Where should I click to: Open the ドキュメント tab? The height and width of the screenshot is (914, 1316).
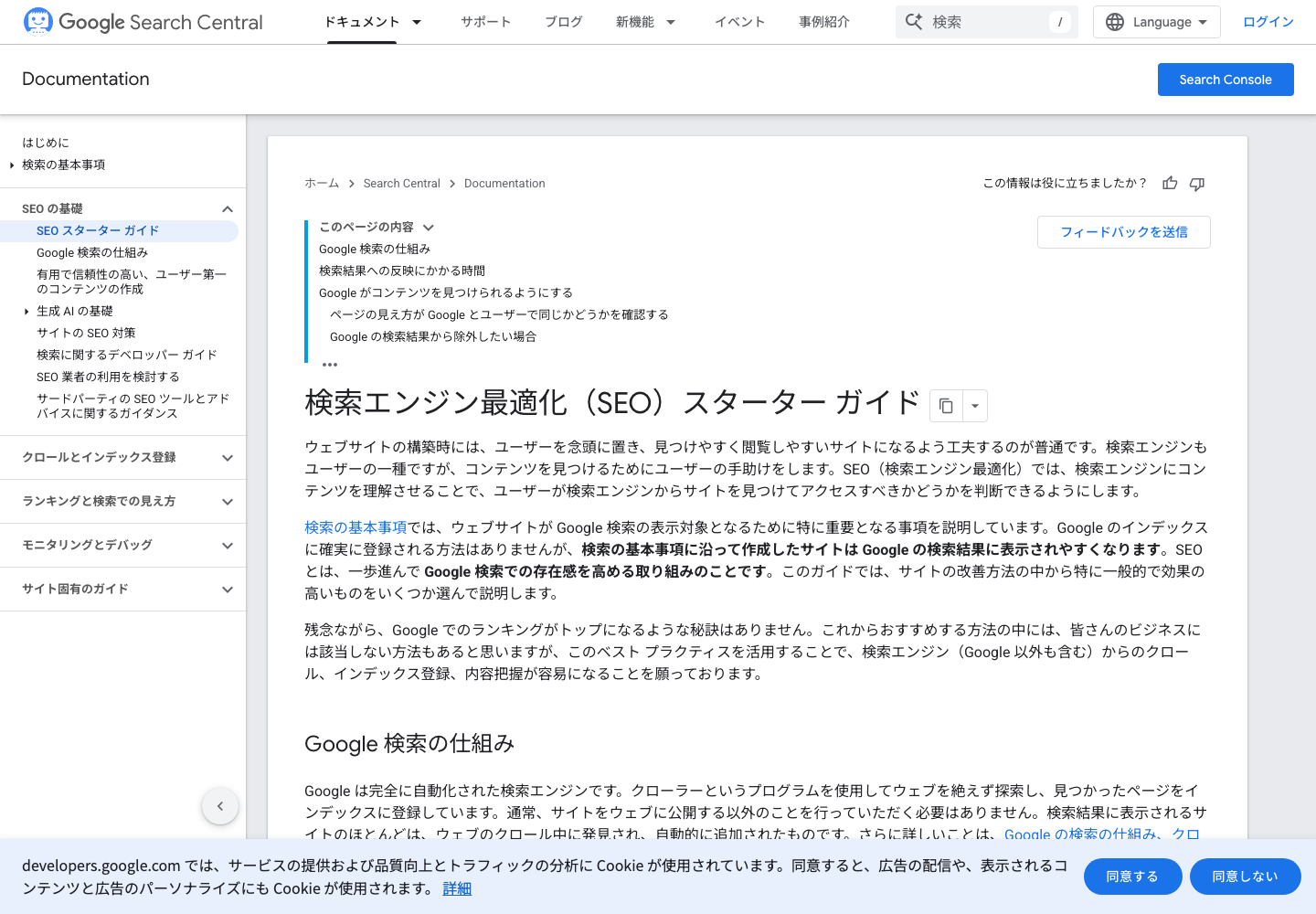click(x=363, y=22)
